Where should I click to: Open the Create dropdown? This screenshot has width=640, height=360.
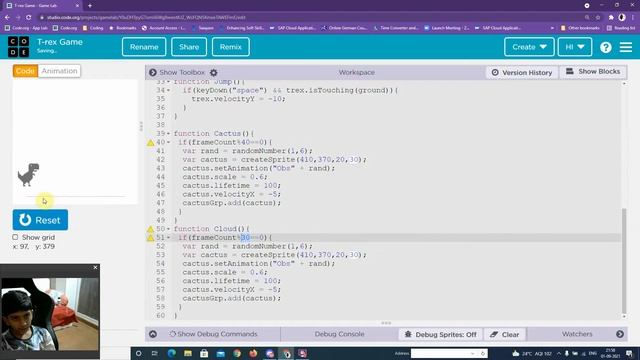[x=529, y=47]
